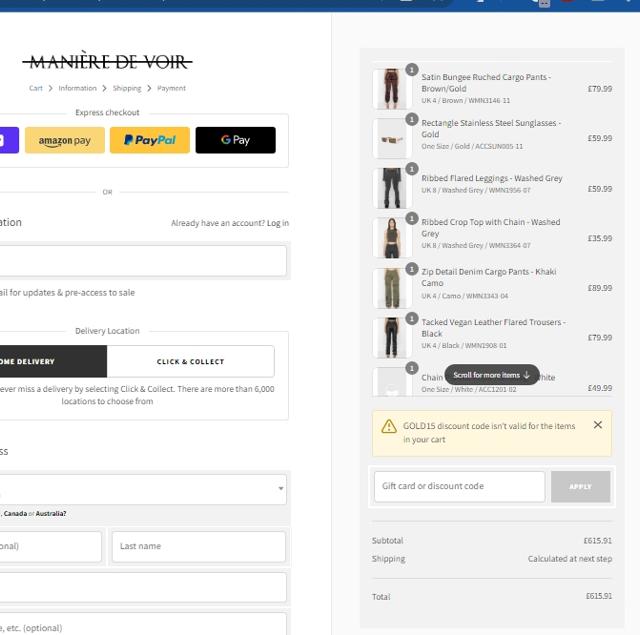
Task: Click 'Calculated at next step' shipping text
Action: pyautogui.click(x=570, y=559)
